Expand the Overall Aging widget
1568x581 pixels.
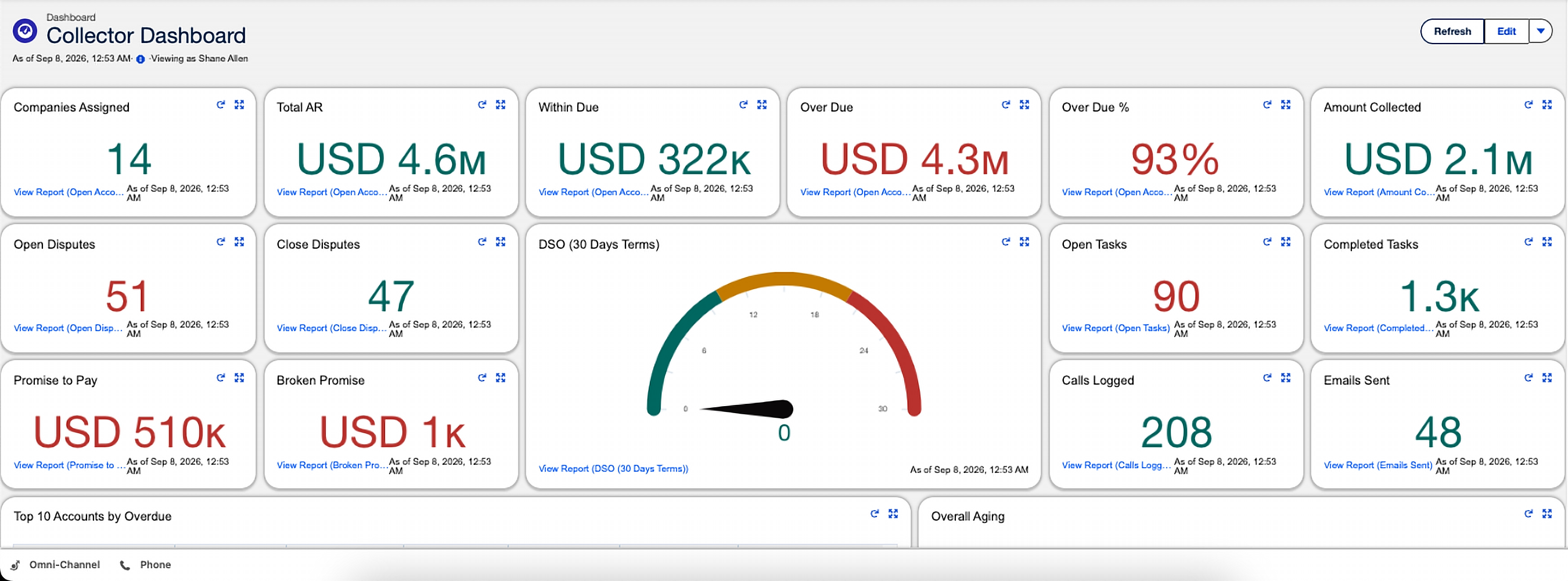[1547, 514]
